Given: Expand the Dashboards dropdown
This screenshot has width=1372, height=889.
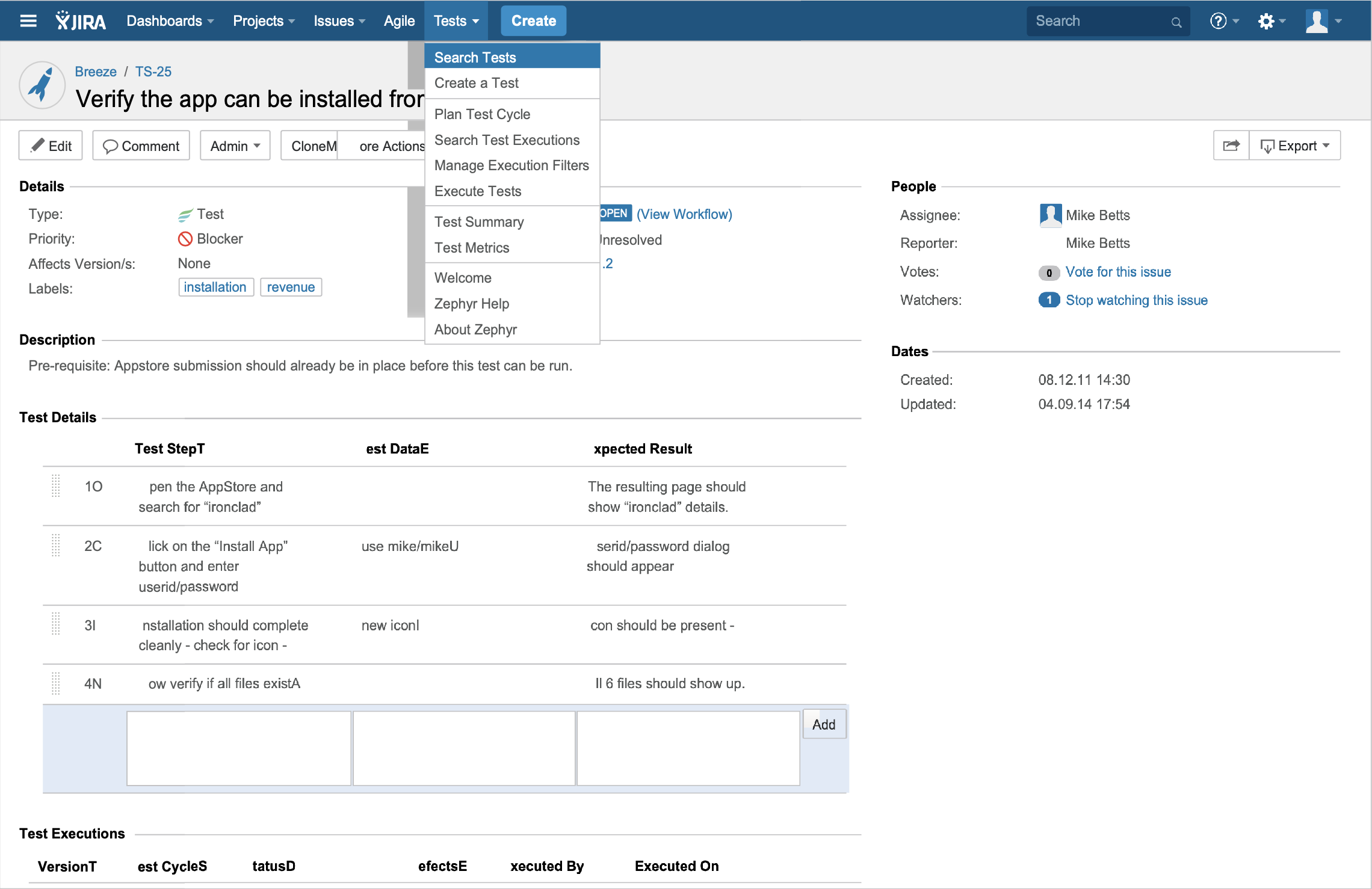Looking at the screenshot, I should [170, 21].
